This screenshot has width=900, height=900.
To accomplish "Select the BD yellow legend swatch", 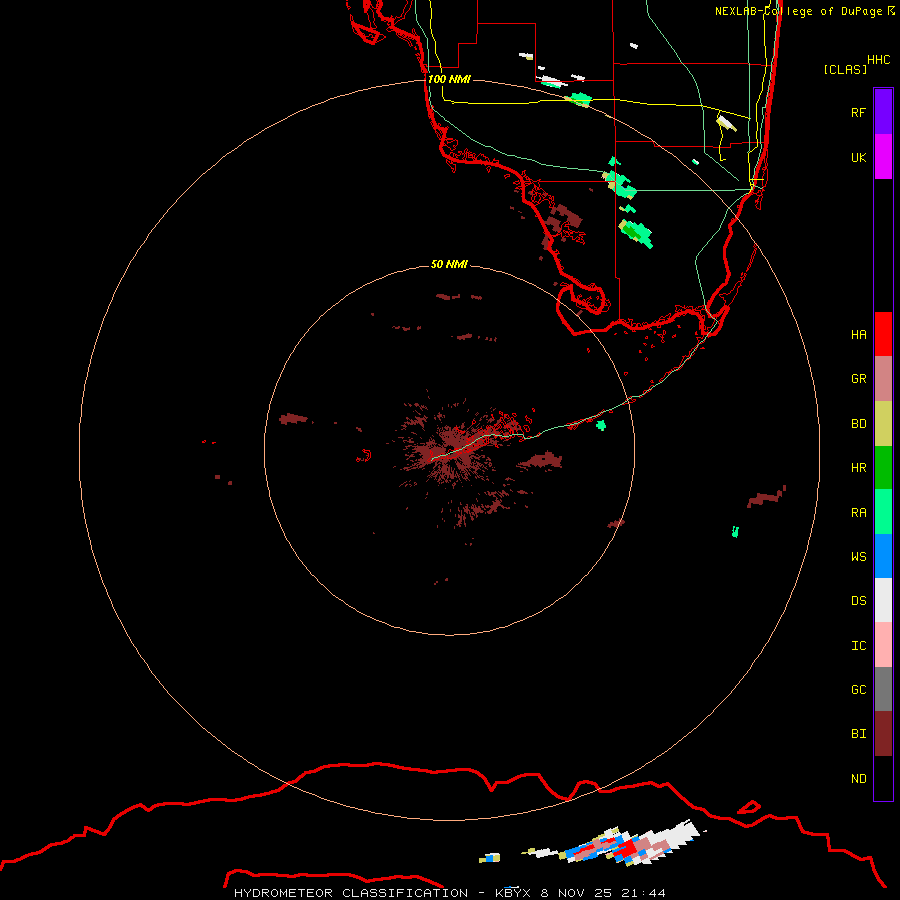I will pyautogui.click(x=883, y=424).
